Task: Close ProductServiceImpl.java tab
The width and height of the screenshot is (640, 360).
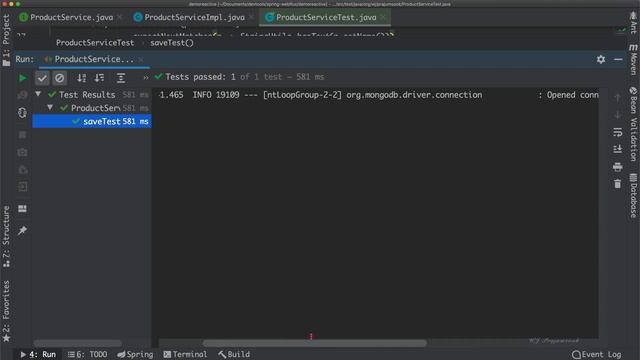Action: point(251,17)
